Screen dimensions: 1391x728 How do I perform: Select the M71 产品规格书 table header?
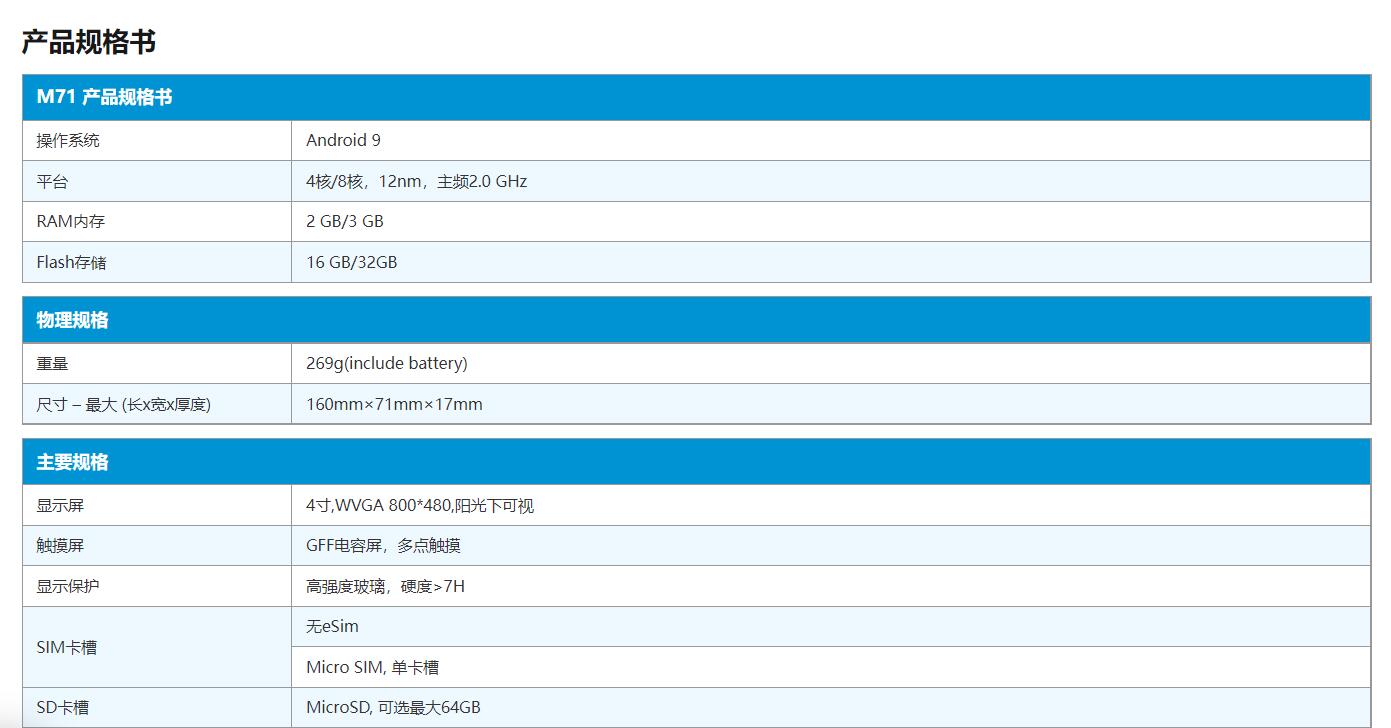pos(696,97)
